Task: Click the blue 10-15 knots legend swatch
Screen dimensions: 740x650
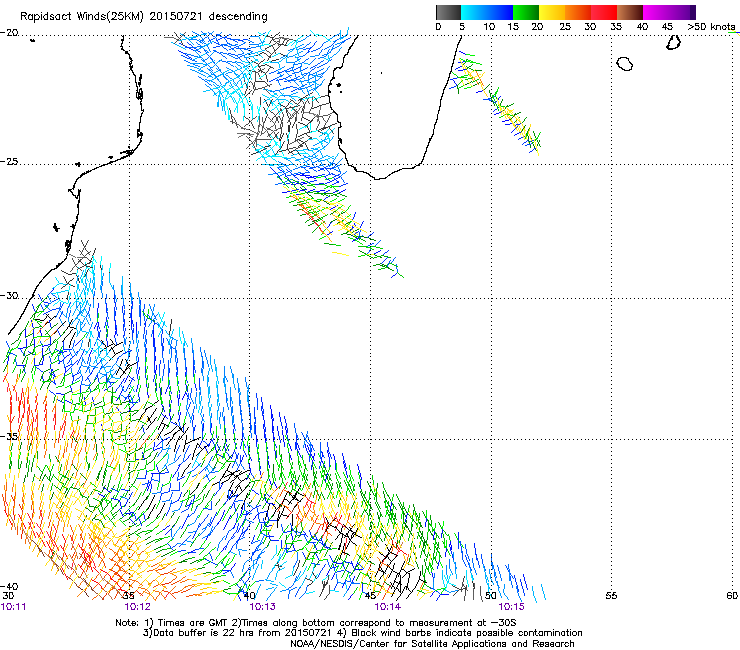Action: (500, 12)
